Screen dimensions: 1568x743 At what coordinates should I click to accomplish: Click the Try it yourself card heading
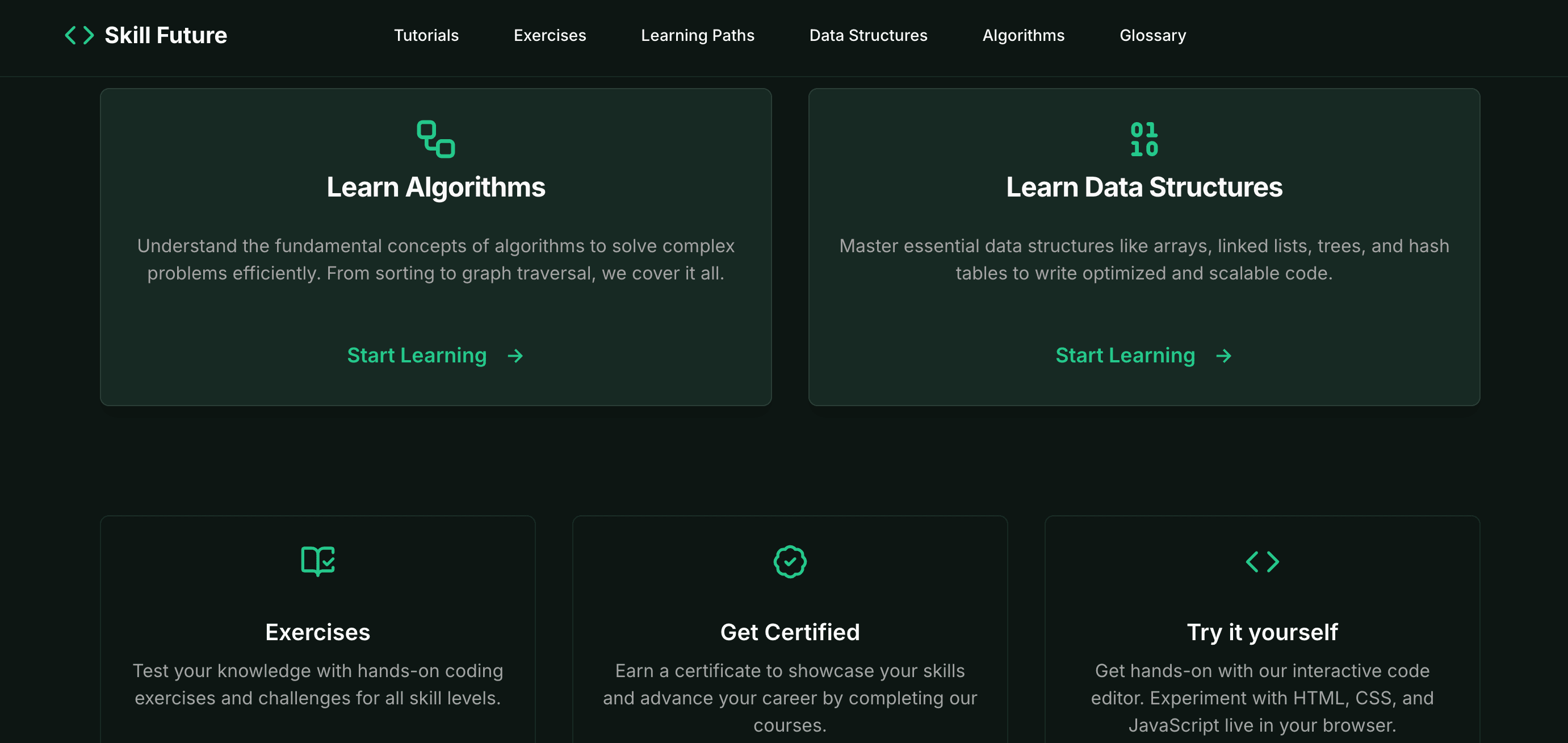click(x=1262, y=632)
